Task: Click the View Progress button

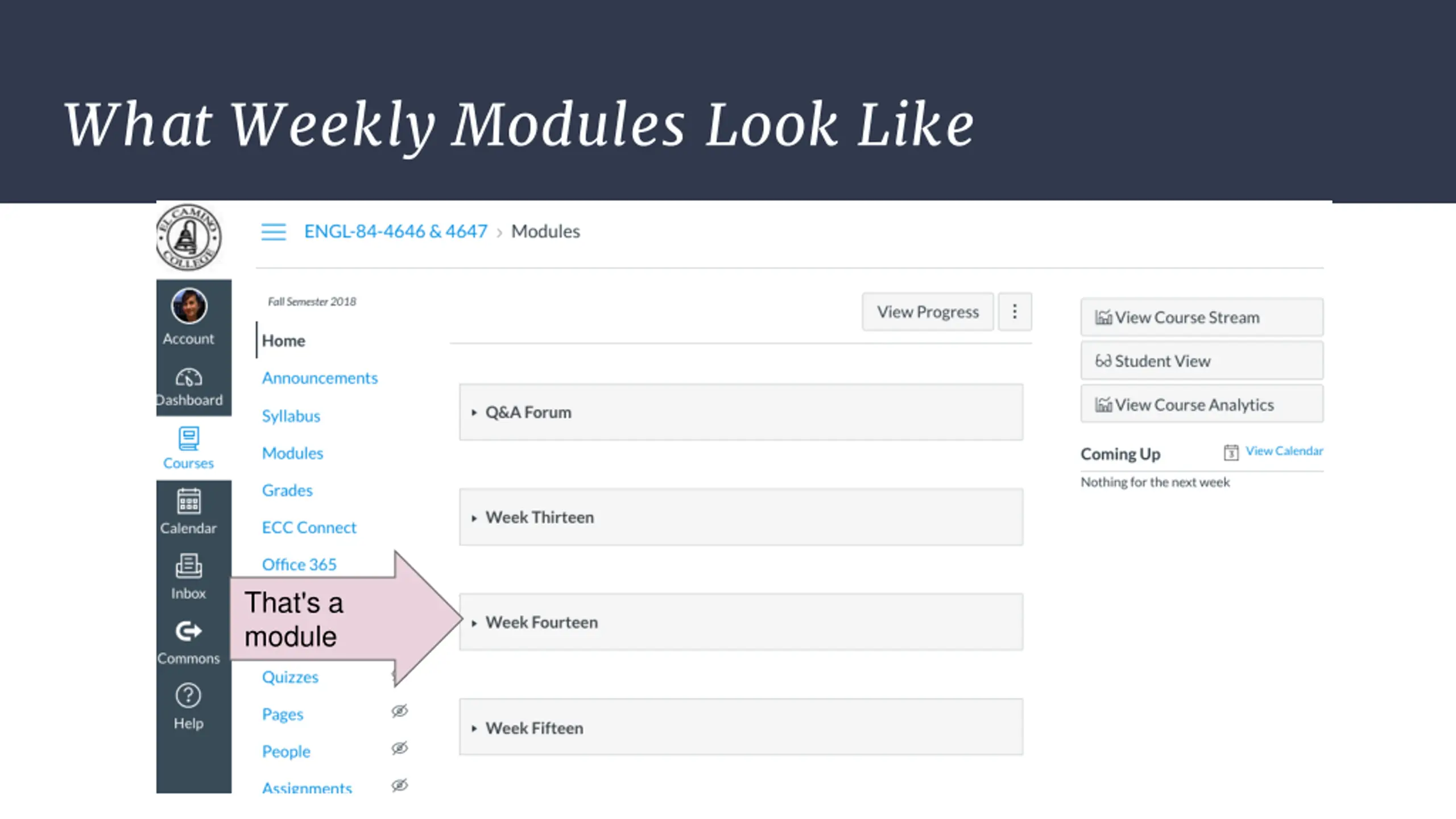Action: [x=928, y=312]
